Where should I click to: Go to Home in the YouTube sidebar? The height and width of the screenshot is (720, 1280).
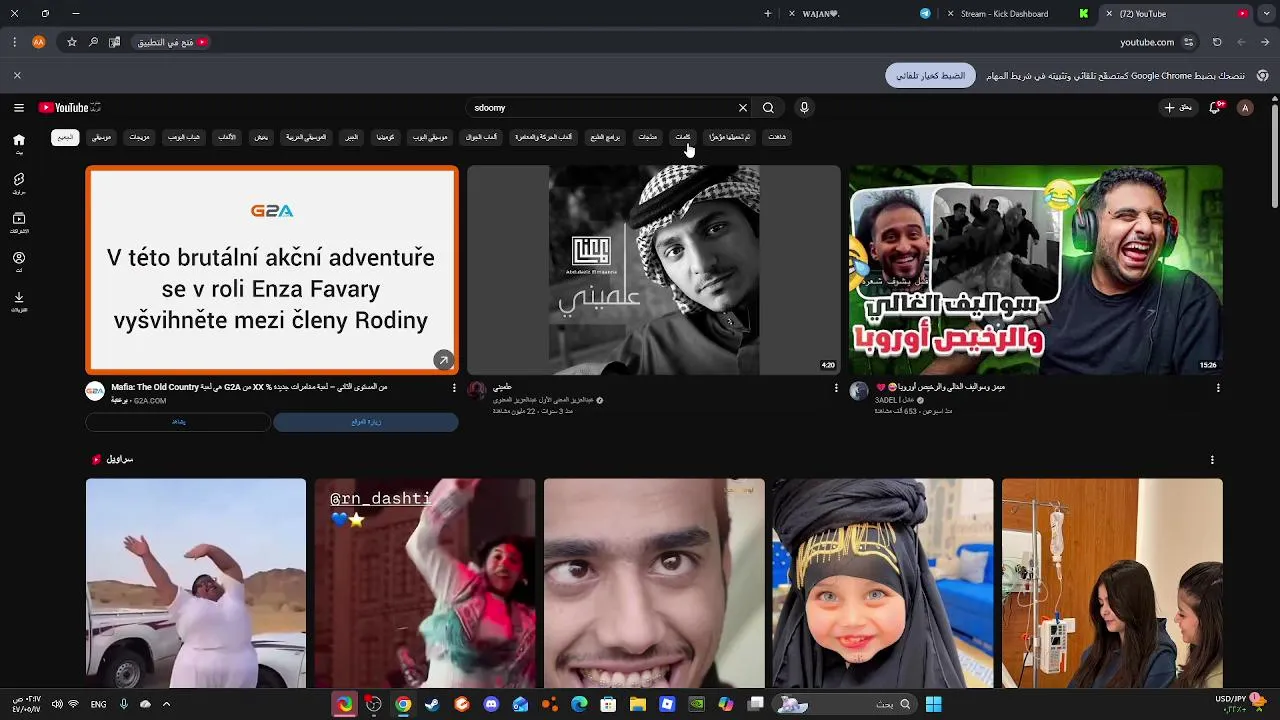click(19, 145)
